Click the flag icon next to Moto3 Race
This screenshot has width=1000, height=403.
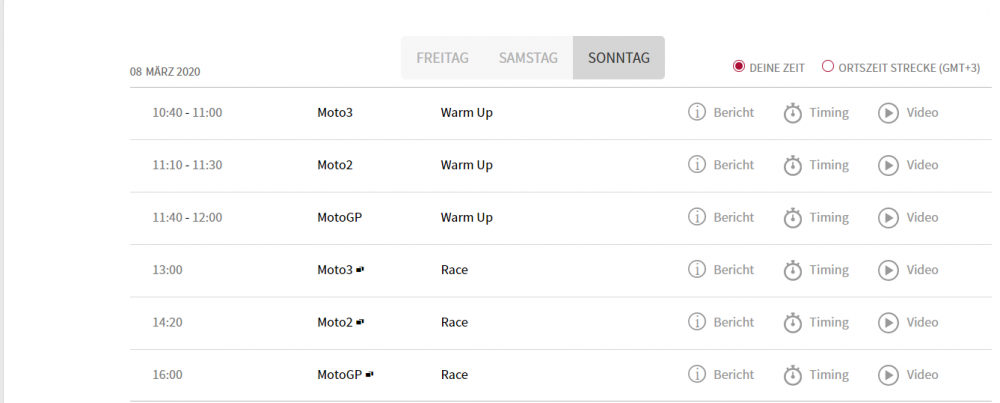coord(360,270)
